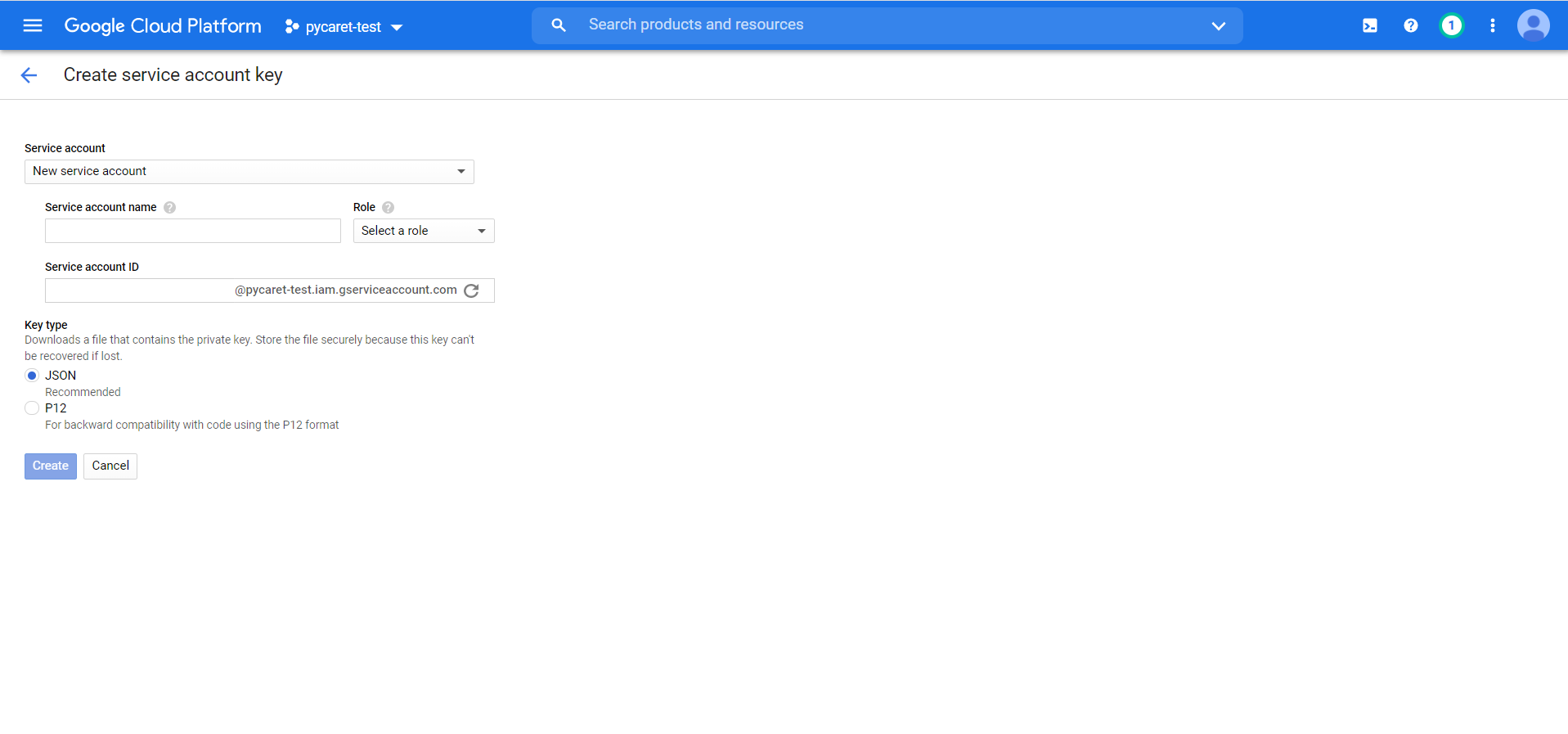Focus the Service account name field
1568x734 pixels.
(x=193, y=232)
